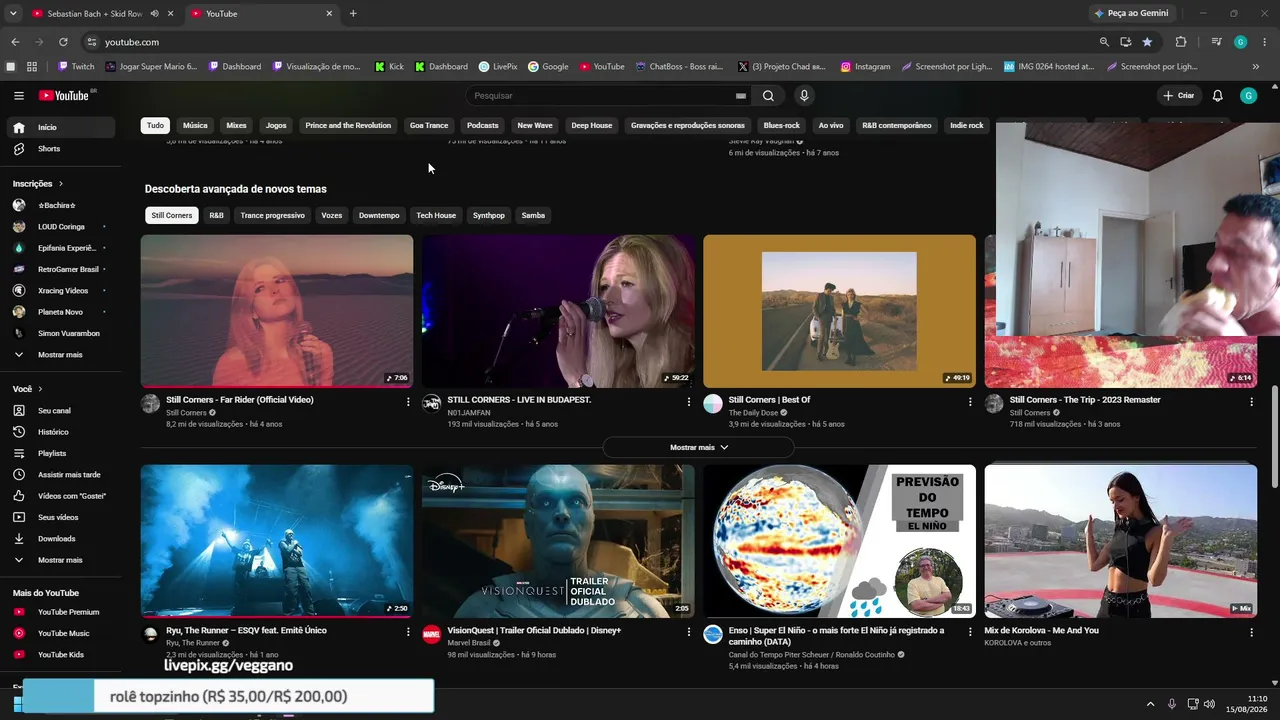Select the Deep House filter chip
Viewport: 1280px width, 720px height.
(591, 126)
